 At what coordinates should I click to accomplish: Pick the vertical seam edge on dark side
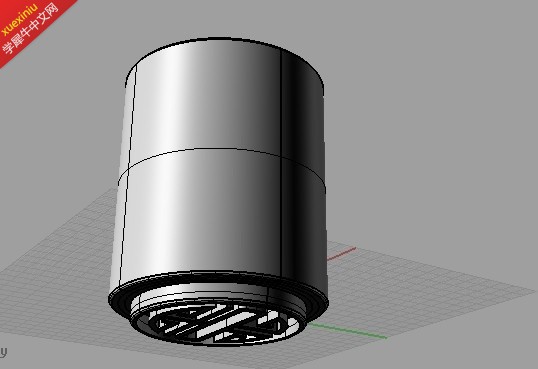click(281, 165)
